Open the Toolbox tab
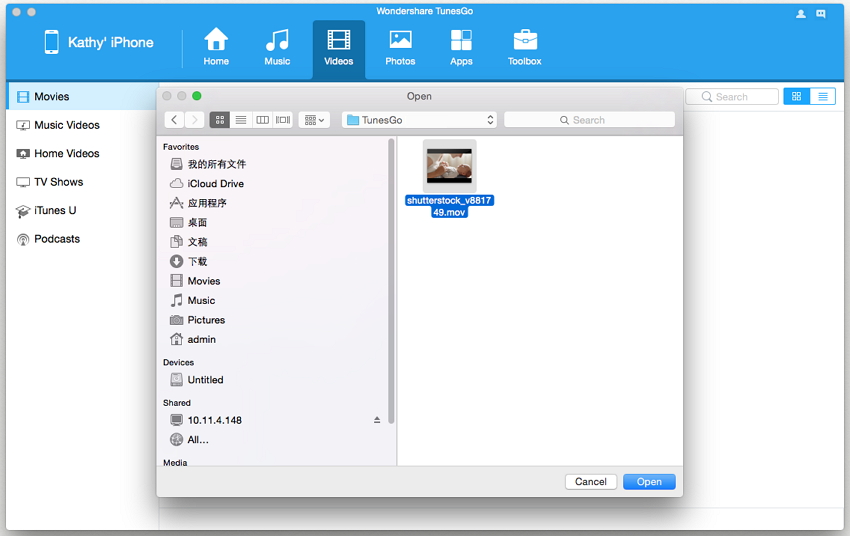The width and height of the screenshot is (850, 536). click(x=524, y=47)
